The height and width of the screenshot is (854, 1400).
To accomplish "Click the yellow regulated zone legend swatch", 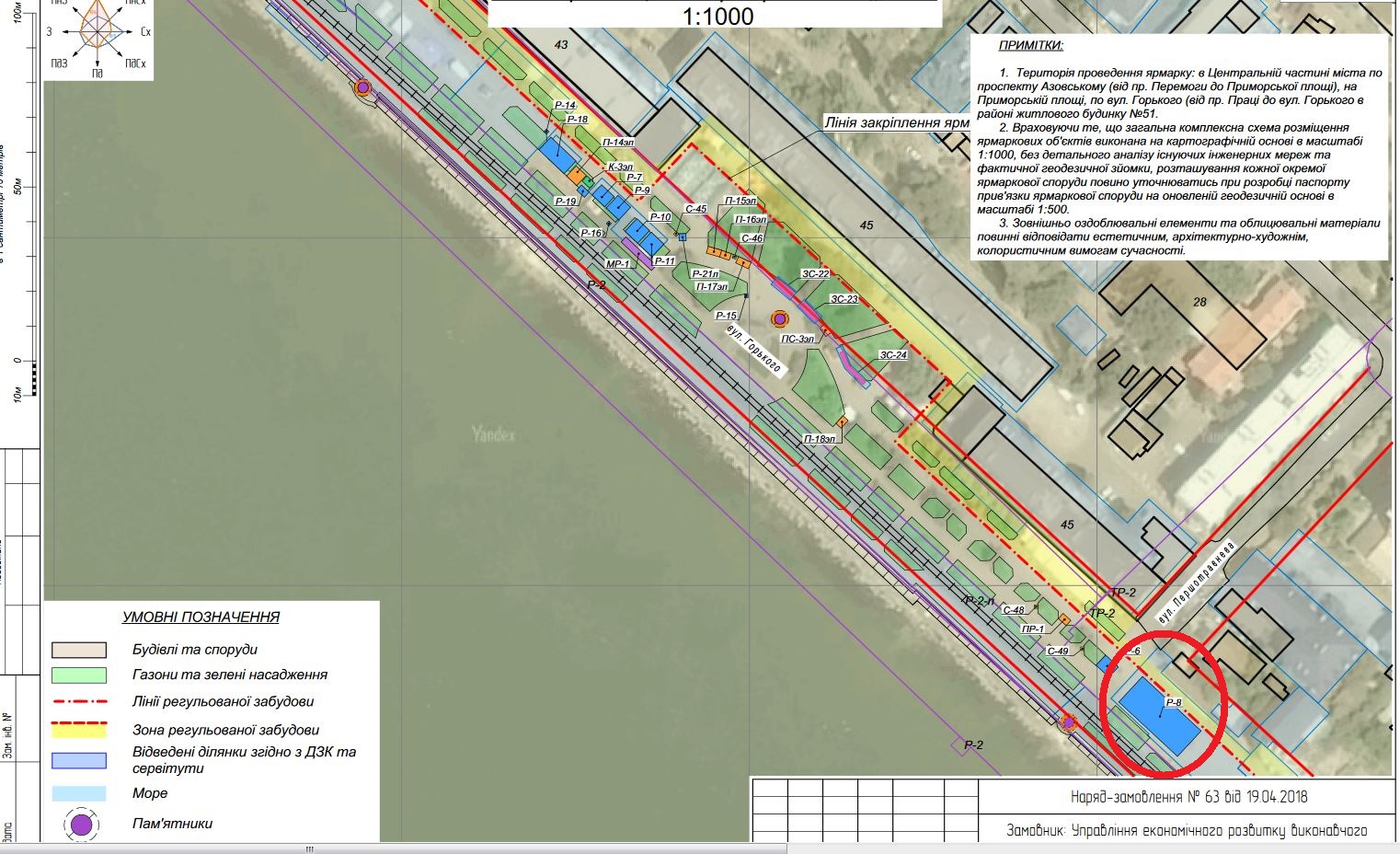I will (79, 730).
